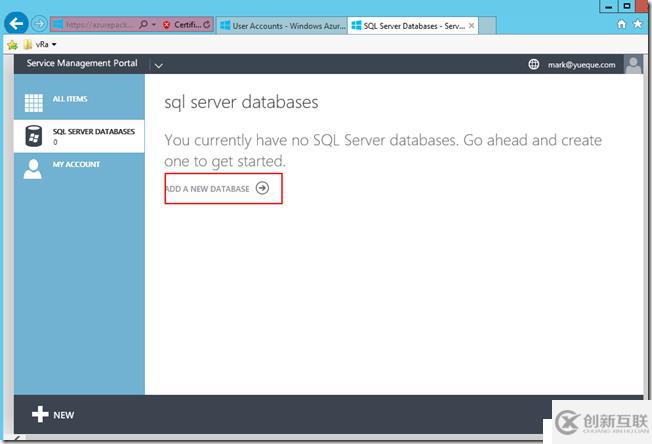
Task: Click the Service Management Portal title
Action: pos(82,63)
